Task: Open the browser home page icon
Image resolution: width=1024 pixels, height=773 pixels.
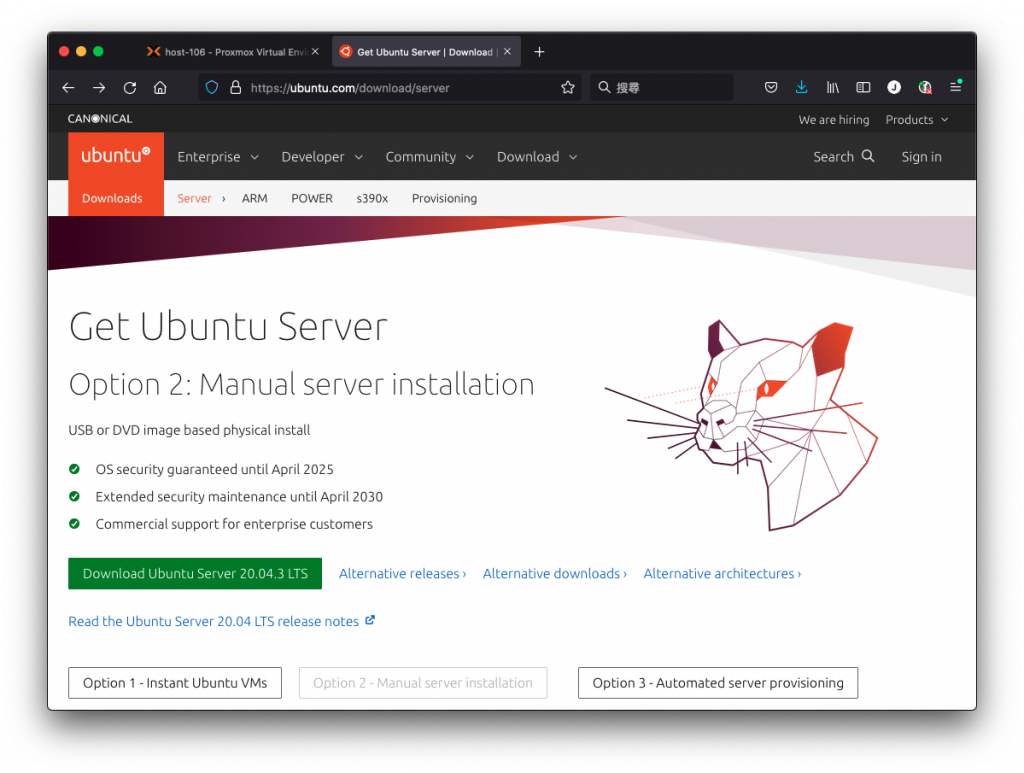Action: (x=160, y=87)
